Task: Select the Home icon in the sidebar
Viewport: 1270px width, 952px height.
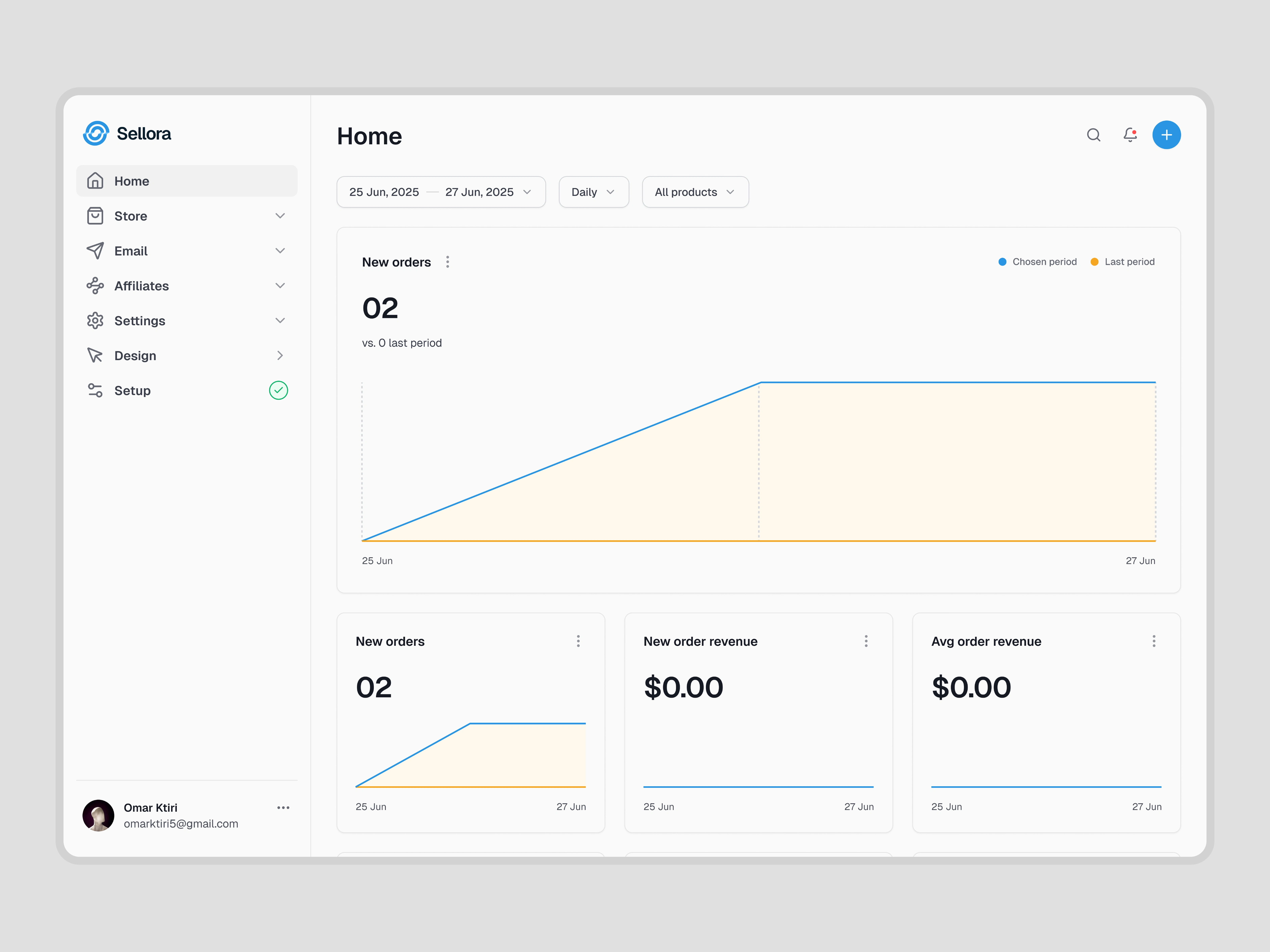Action: point(95,181)
